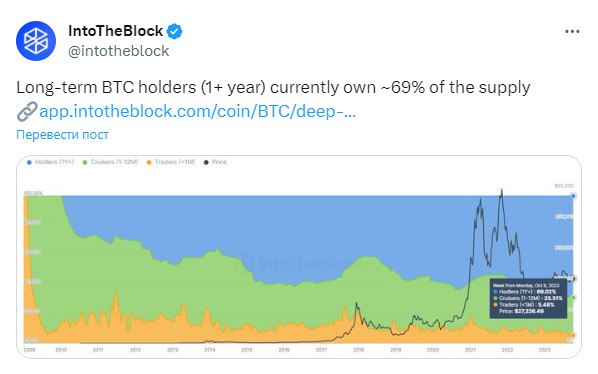Viewport: 598px width, 374px height.
Task: Open the embedded chart image
Action: (299, 257)
